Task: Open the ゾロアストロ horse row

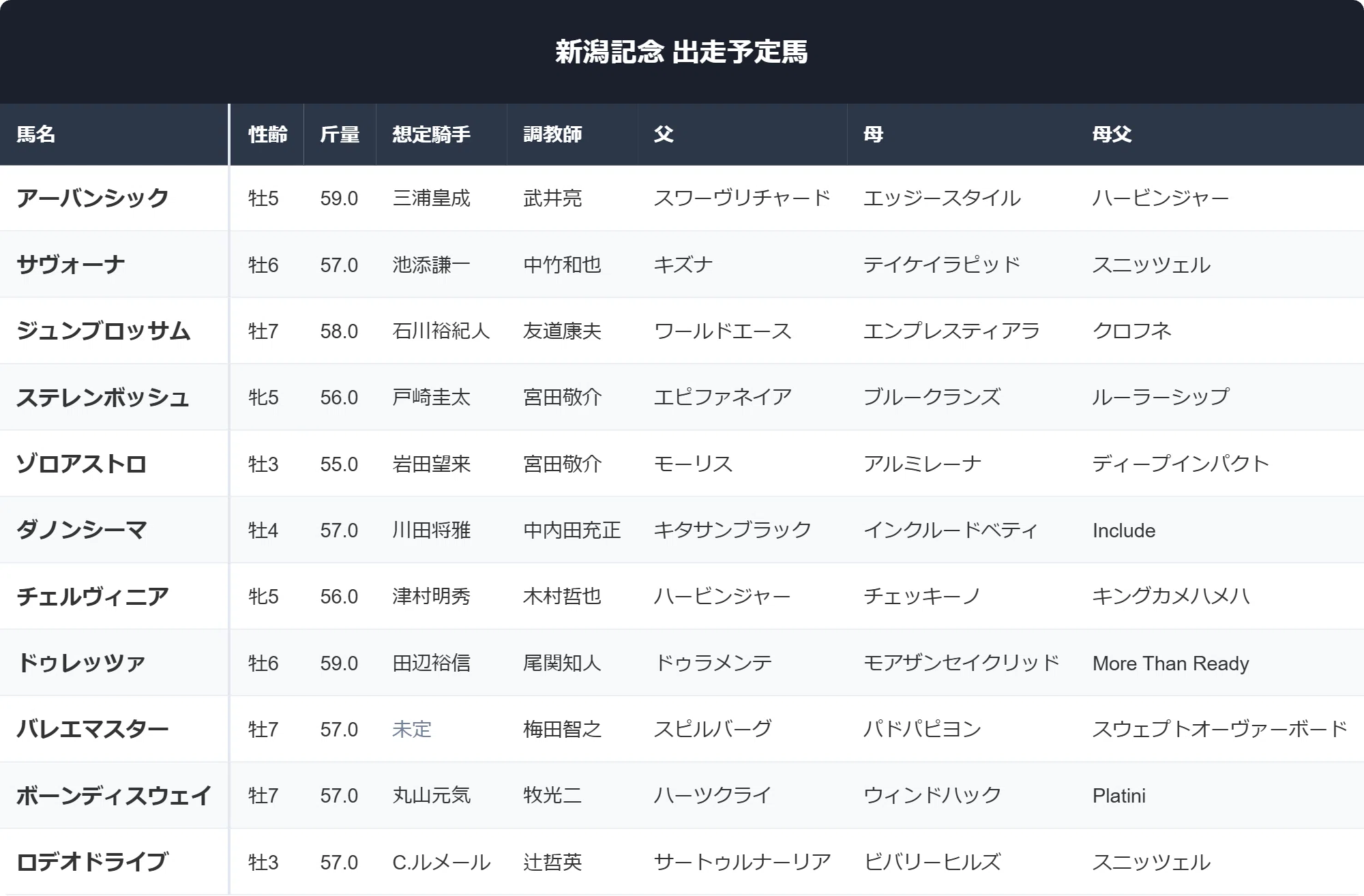Action: tap(682, 464)
